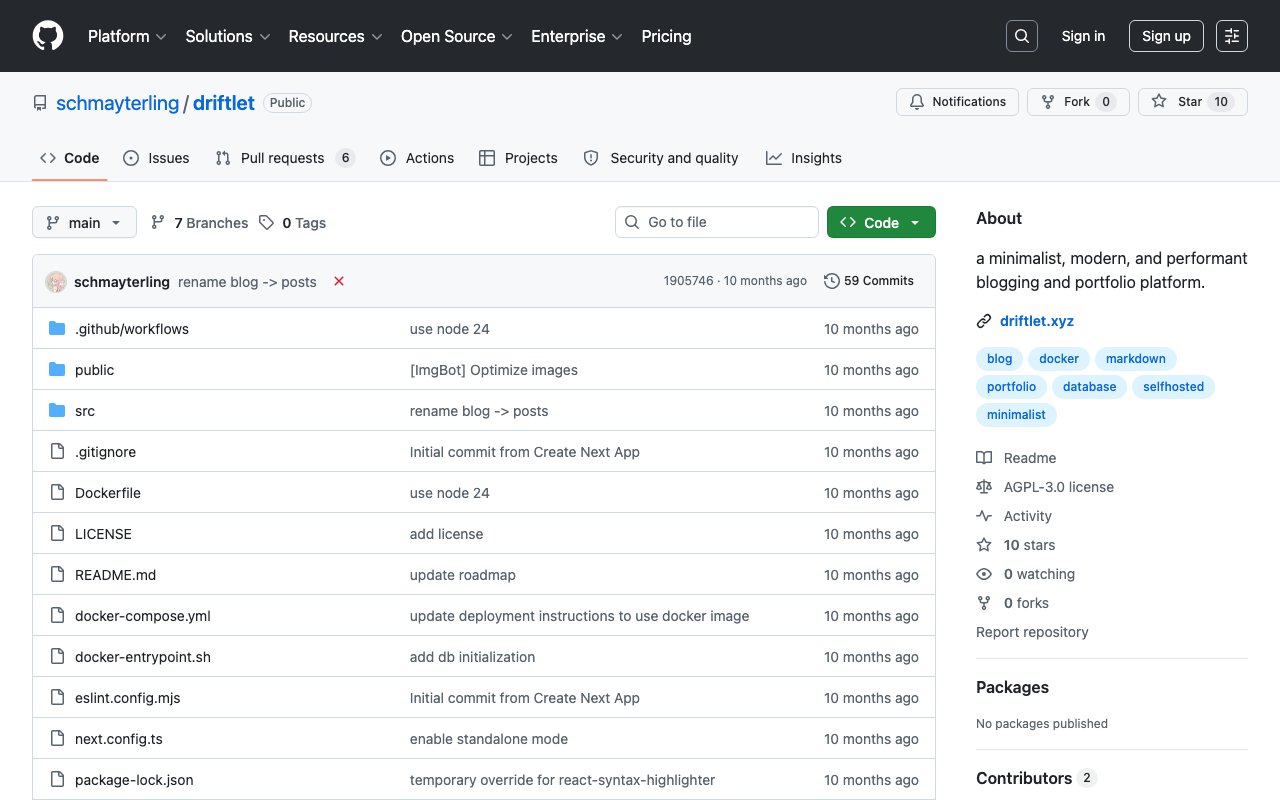This screenshot has width=1280, height=800.
Task: Select the markdown topic tag
Action: (1136, 359)
